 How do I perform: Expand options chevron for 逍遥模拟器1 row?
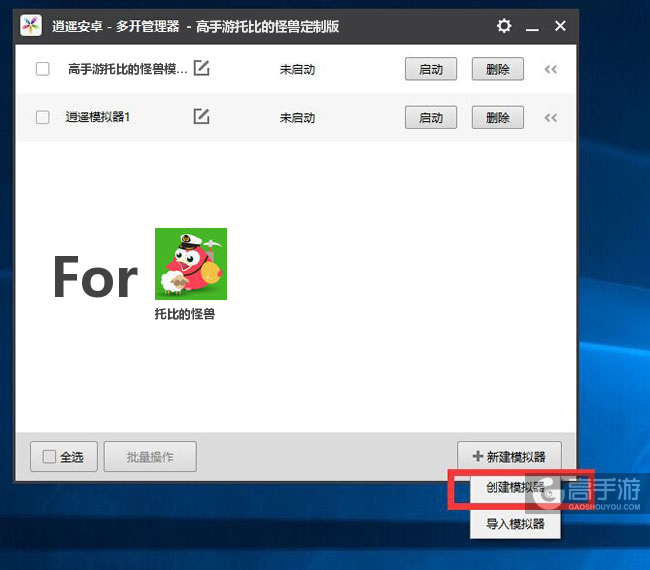(x=551, y=118)
